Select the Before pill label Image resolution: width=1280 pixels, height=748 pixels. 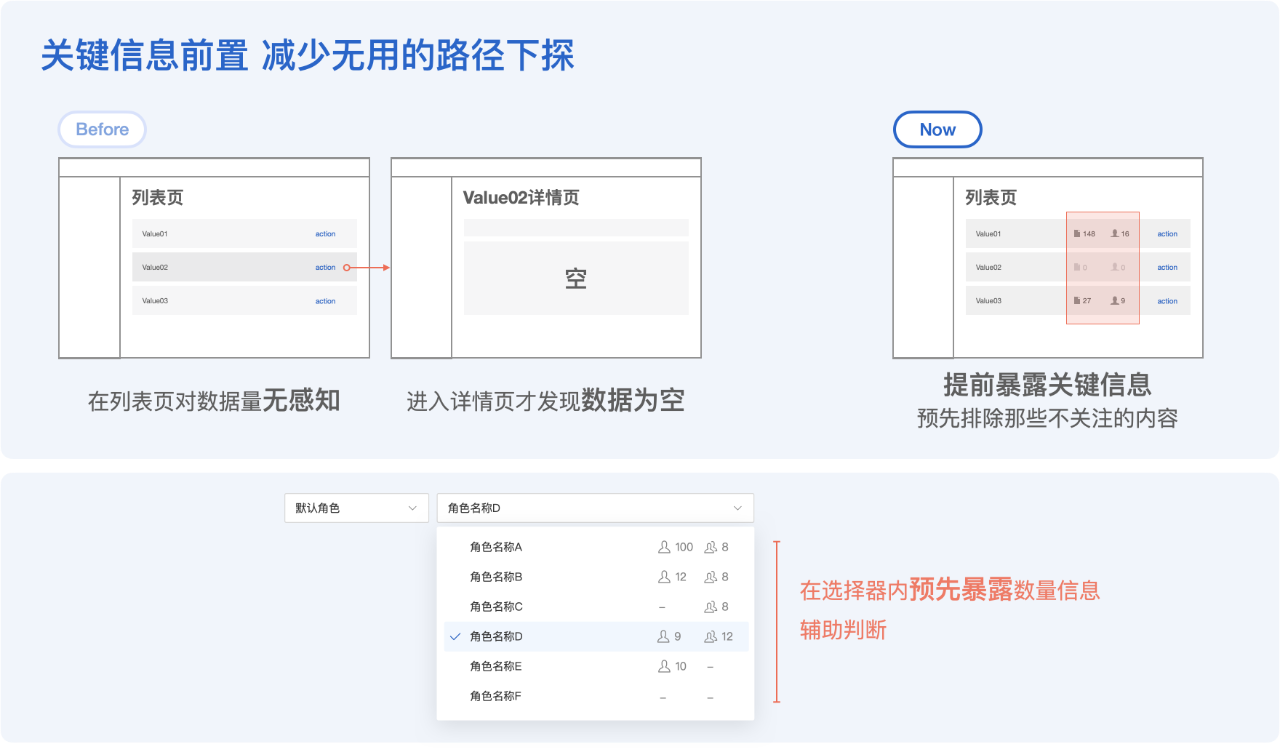[102, 130]
